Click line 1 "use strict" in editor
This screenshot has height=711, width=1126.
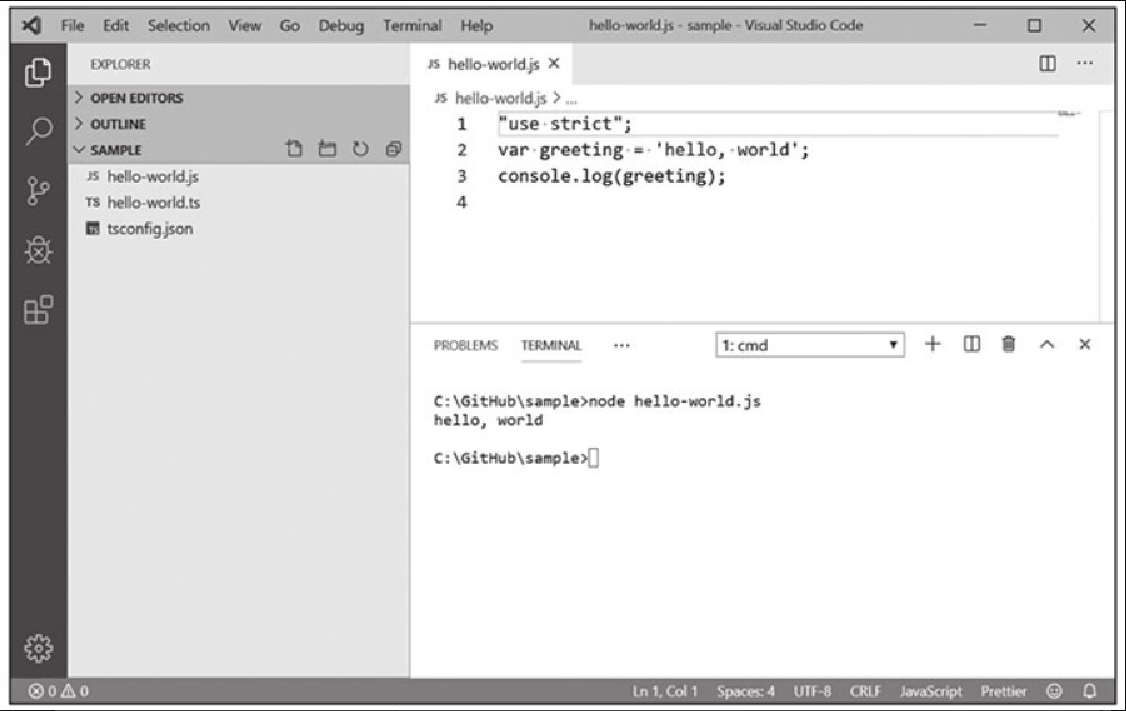565,124
